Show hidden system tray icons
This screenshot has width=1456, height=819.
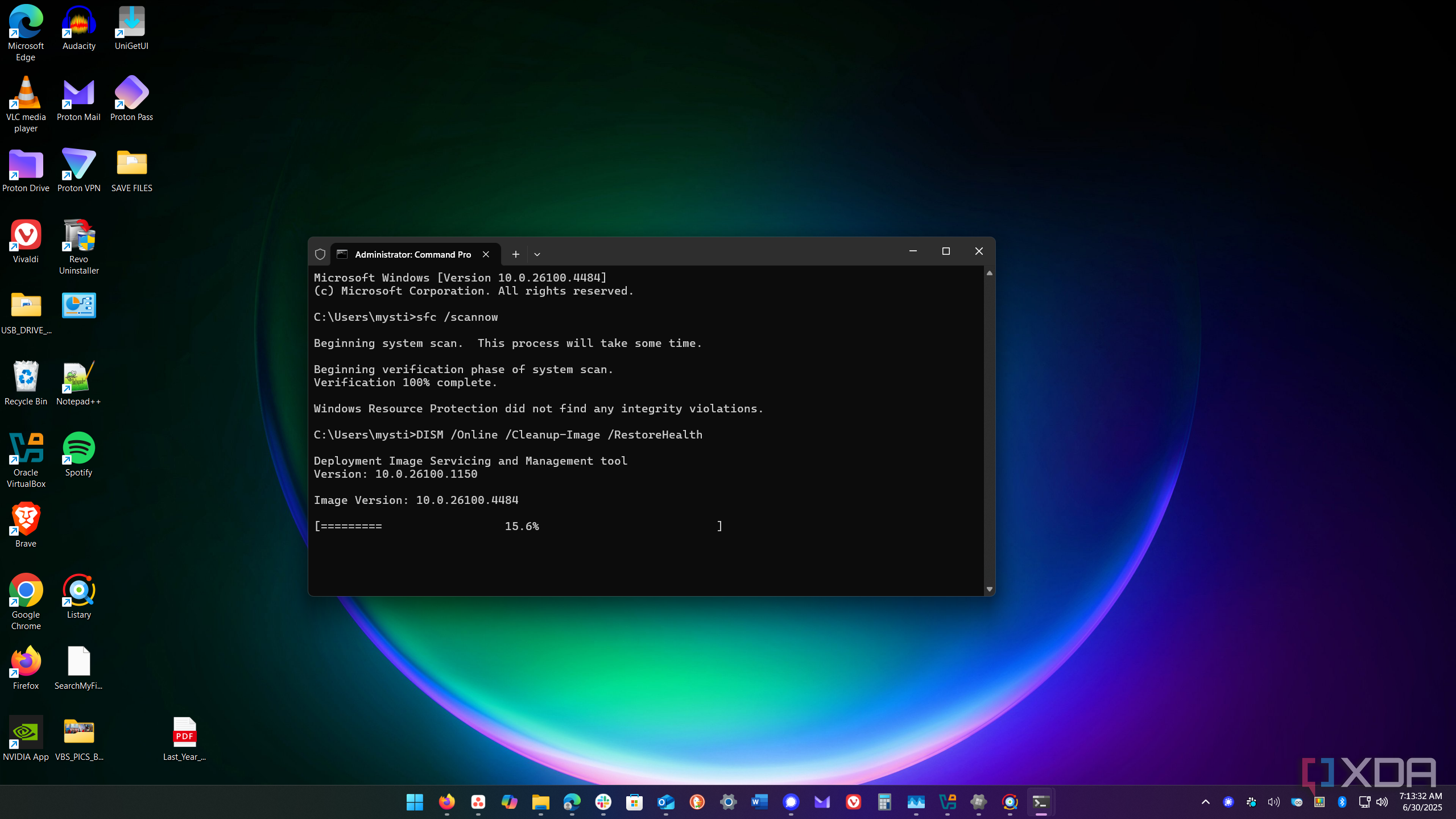[x=1205, y=802]
